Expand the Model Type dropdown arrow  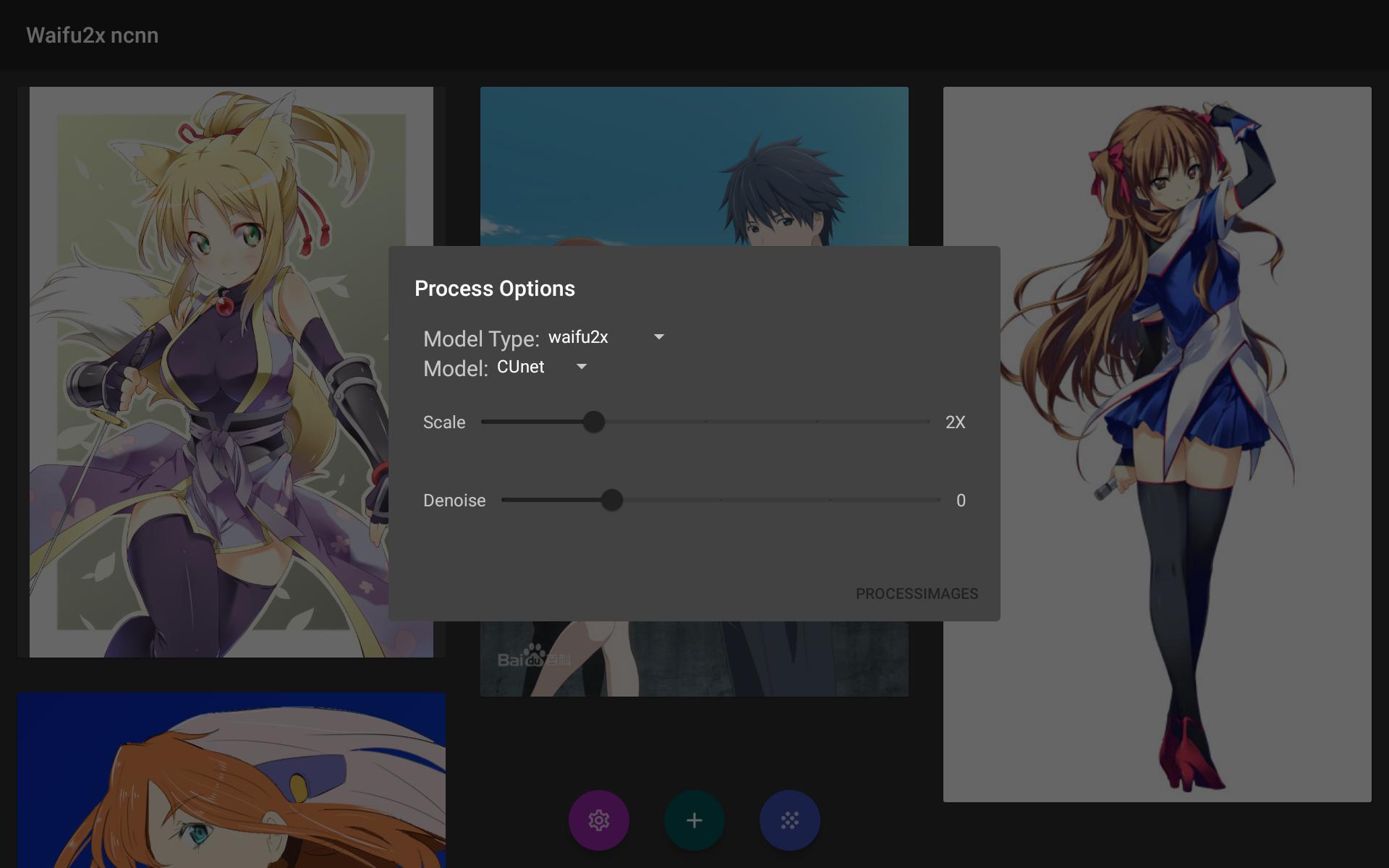[658, 337]
